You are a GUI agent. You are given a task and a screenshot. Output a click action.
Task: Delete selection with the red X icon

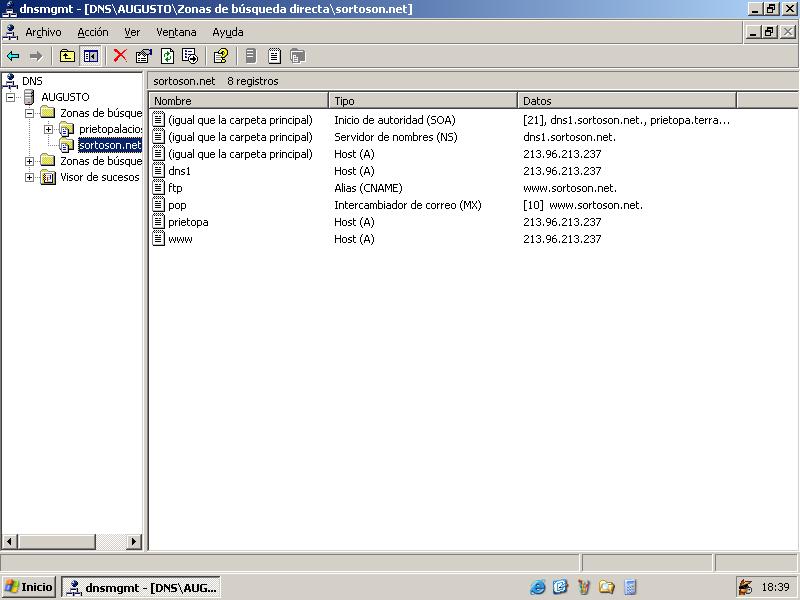tap(120, 56)
